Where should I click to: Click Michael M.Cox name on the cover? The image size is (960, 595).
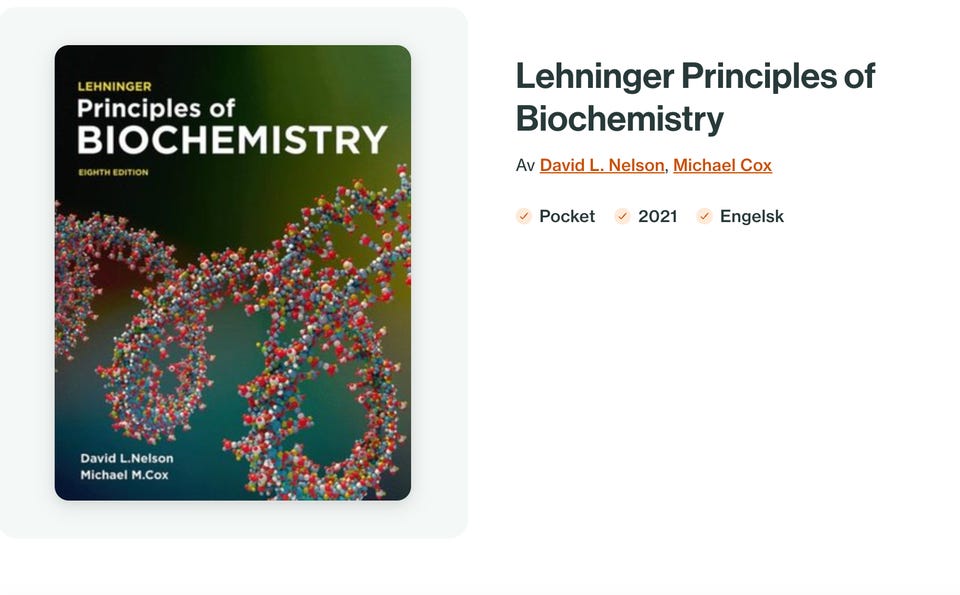pos(124,474)
